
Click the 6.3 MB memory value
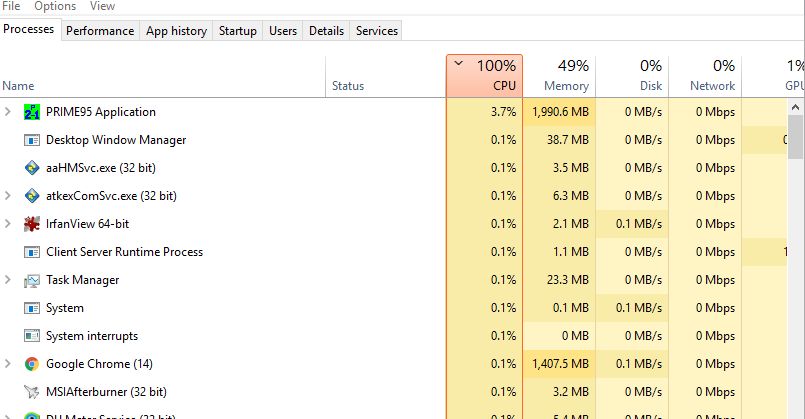pos(570,196)
